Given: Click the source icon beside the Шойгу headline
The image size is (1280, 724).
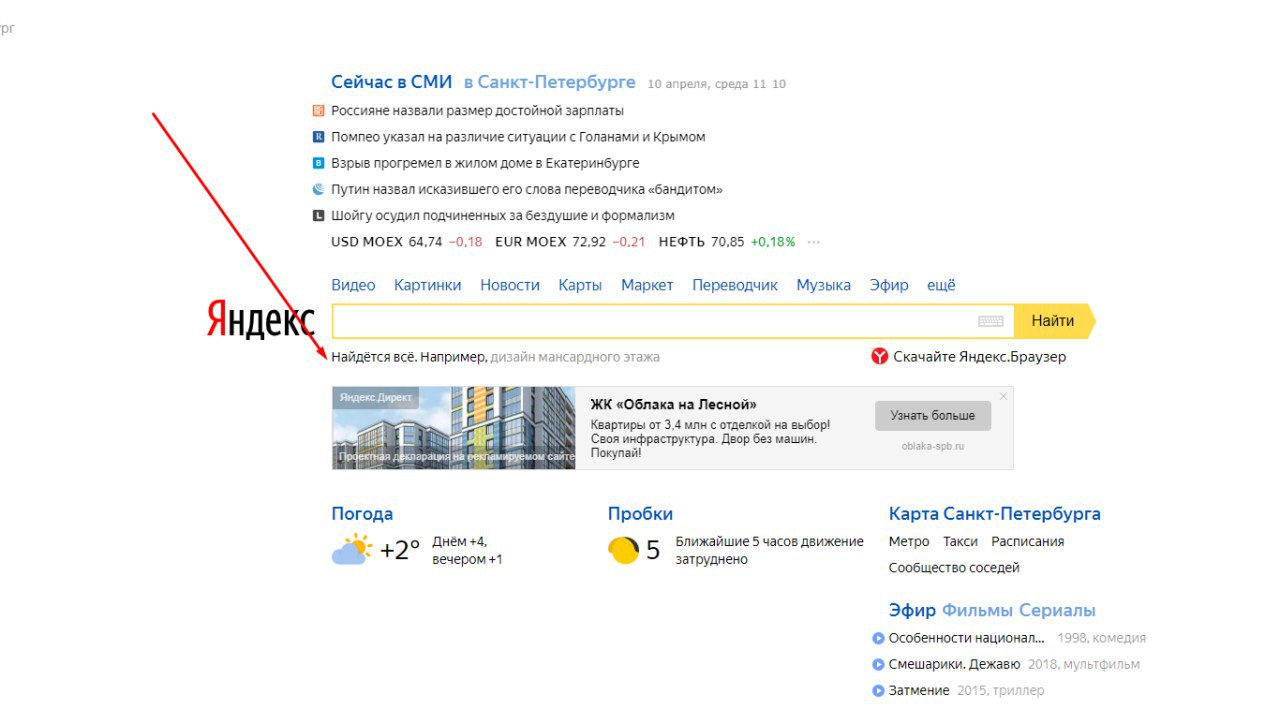Looking at the screenshot, I should (x=318, y=215).
